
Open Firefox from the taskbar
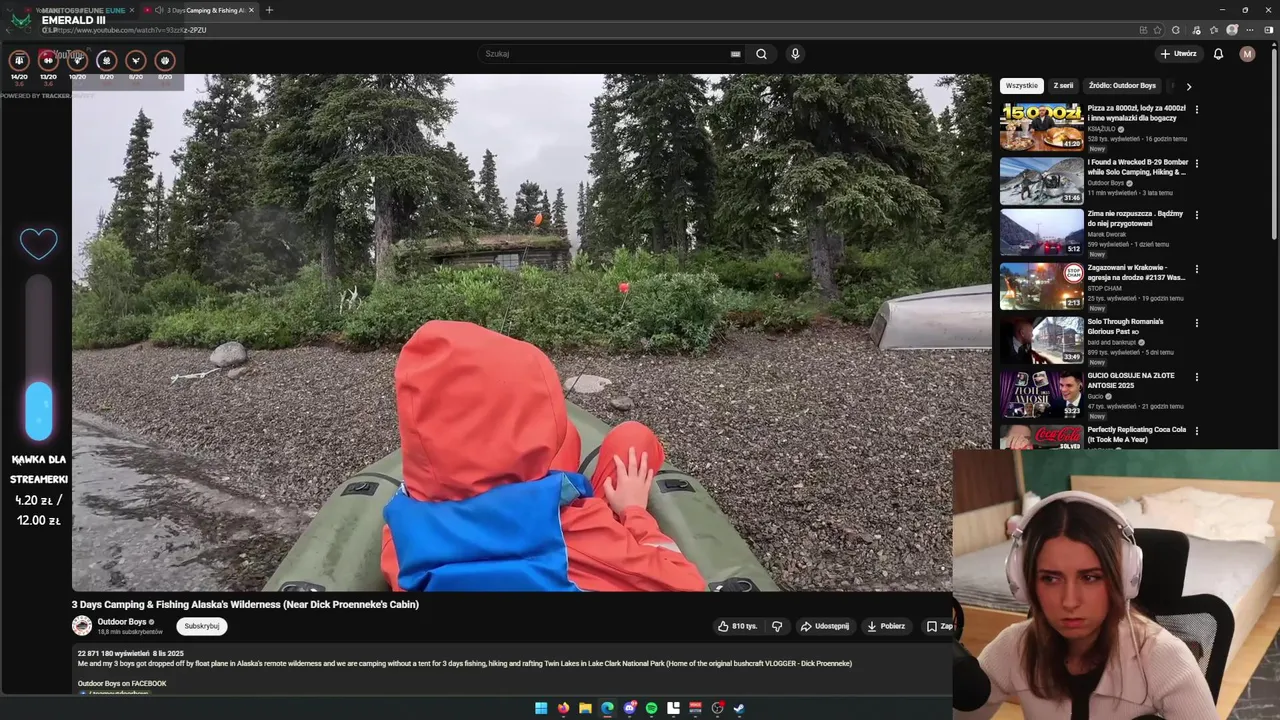point(563,708)
